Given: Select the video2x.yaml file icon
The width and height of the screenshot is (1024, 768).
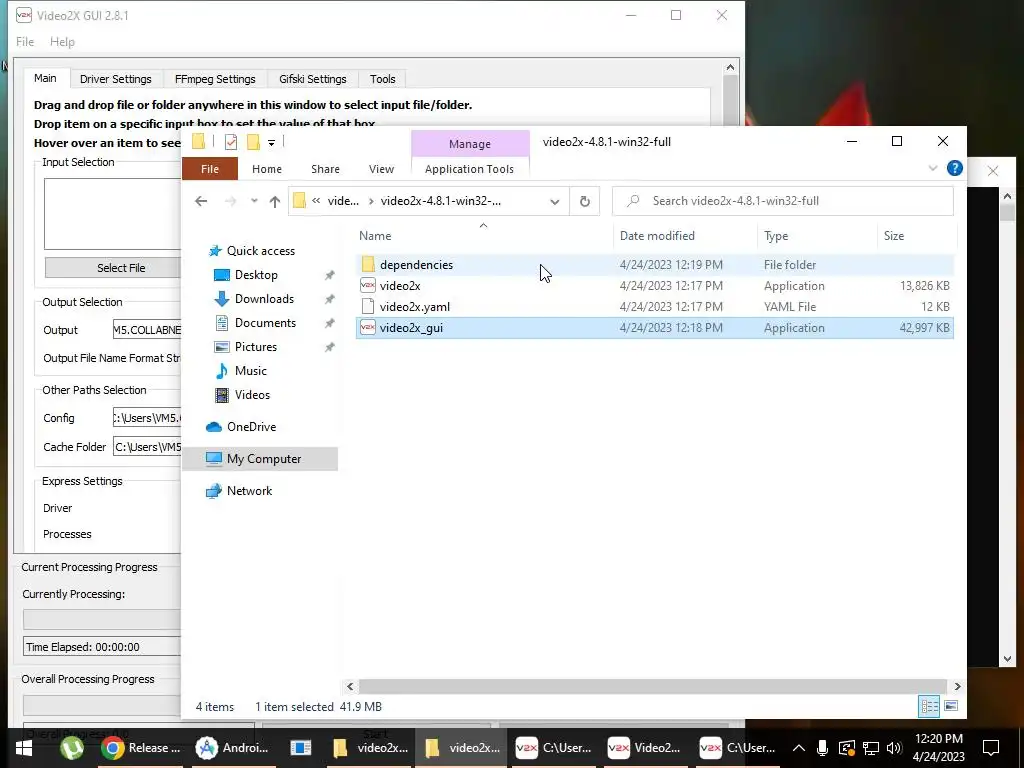Looking at the screenshot, I should (x=368, y=306).
